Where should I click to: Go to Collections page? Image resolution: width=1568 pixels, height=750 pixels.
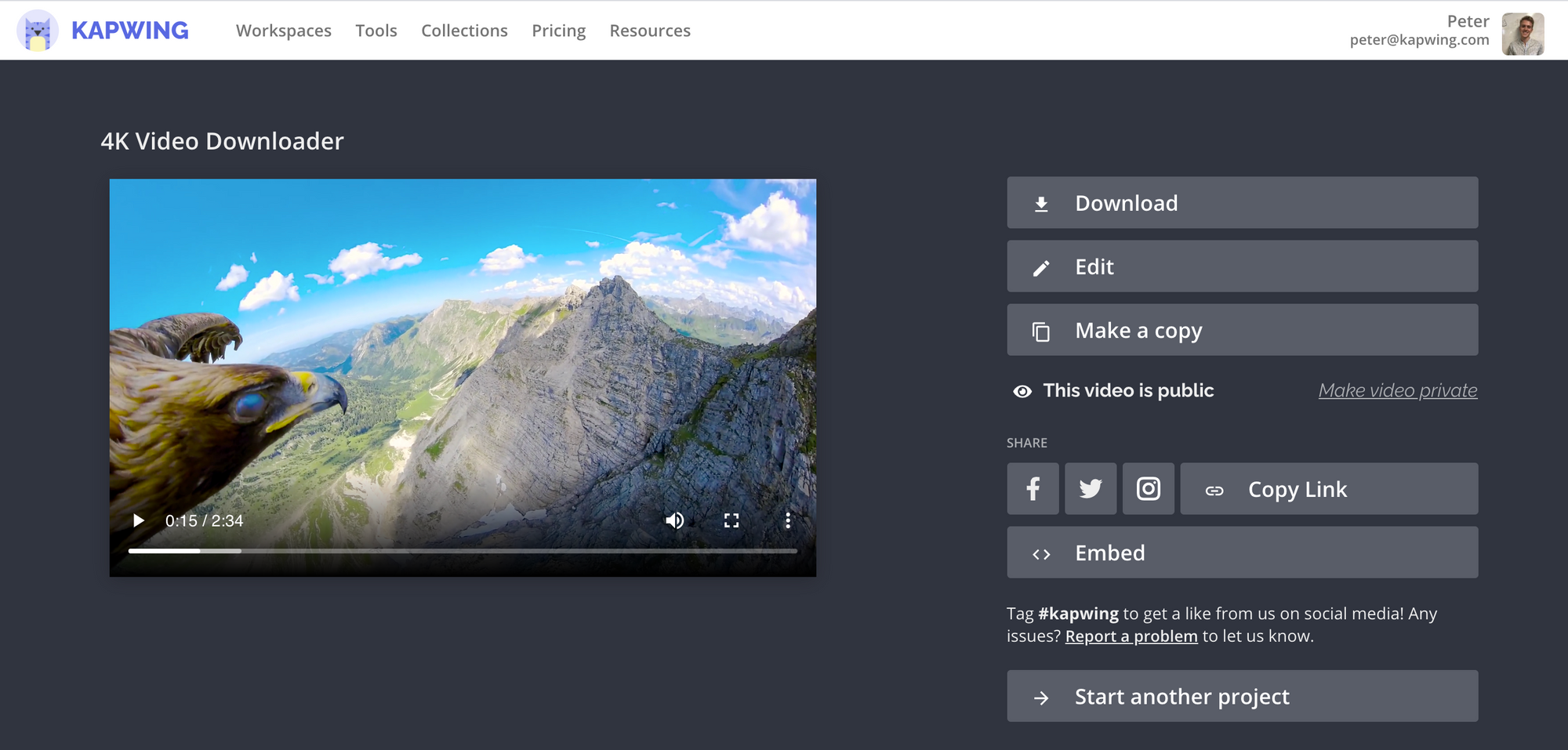pyautogui.click(x=464, y=31)
